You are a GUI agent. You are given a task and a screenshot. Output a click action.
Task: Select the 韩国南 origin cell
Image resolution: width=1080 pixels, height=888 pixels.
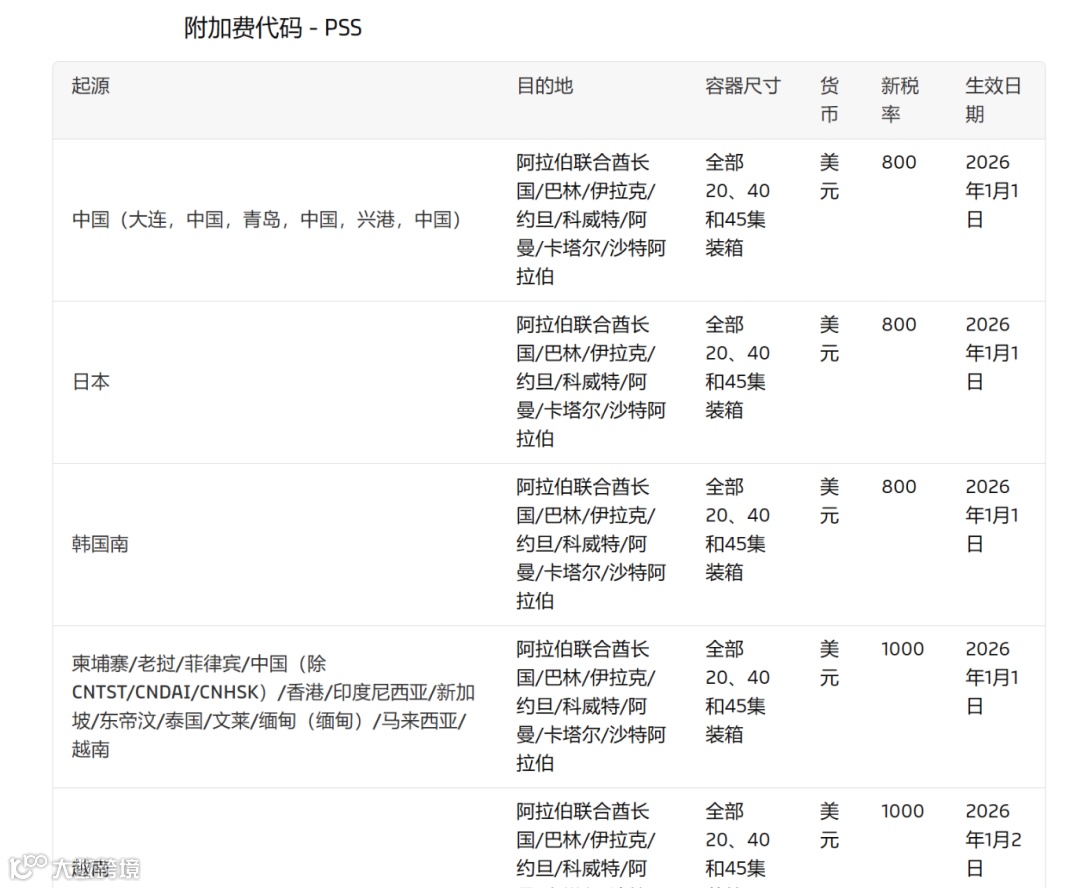click(x=101, y=544)
